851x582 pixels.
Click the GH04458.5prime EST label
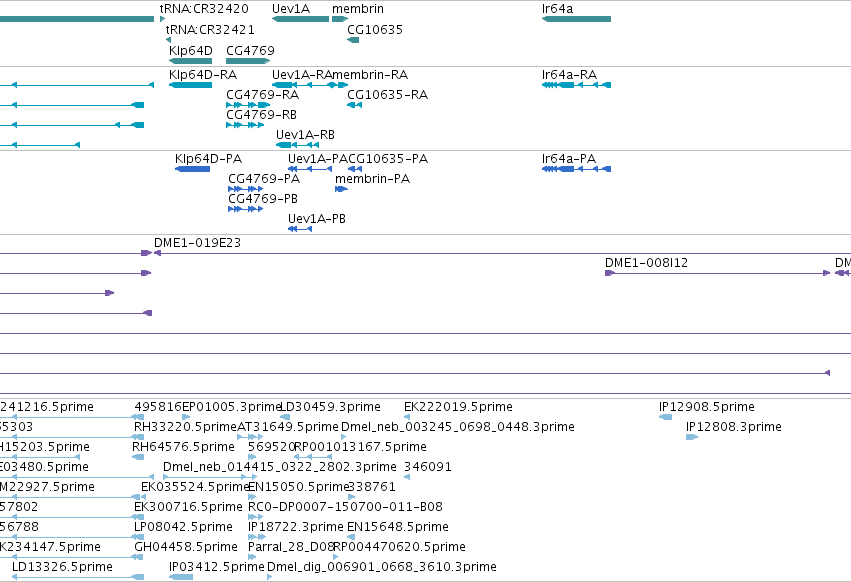tap(186, 547)
